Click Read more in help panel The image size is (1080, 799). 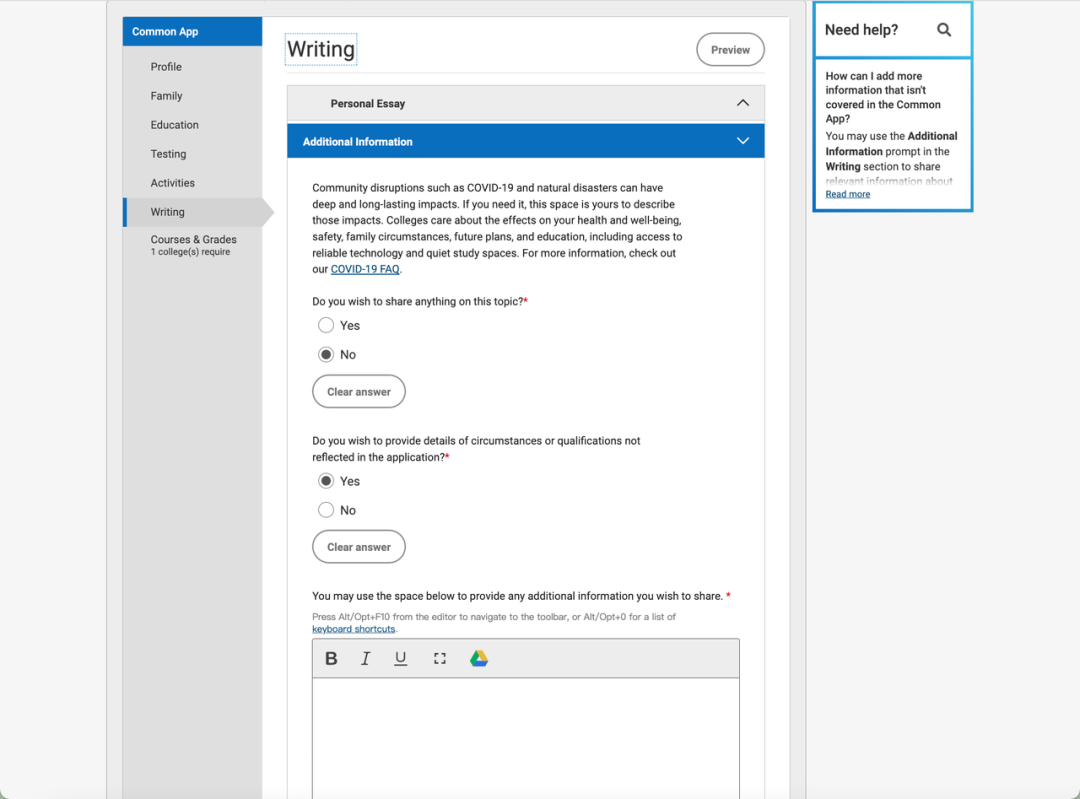(848, 194)
